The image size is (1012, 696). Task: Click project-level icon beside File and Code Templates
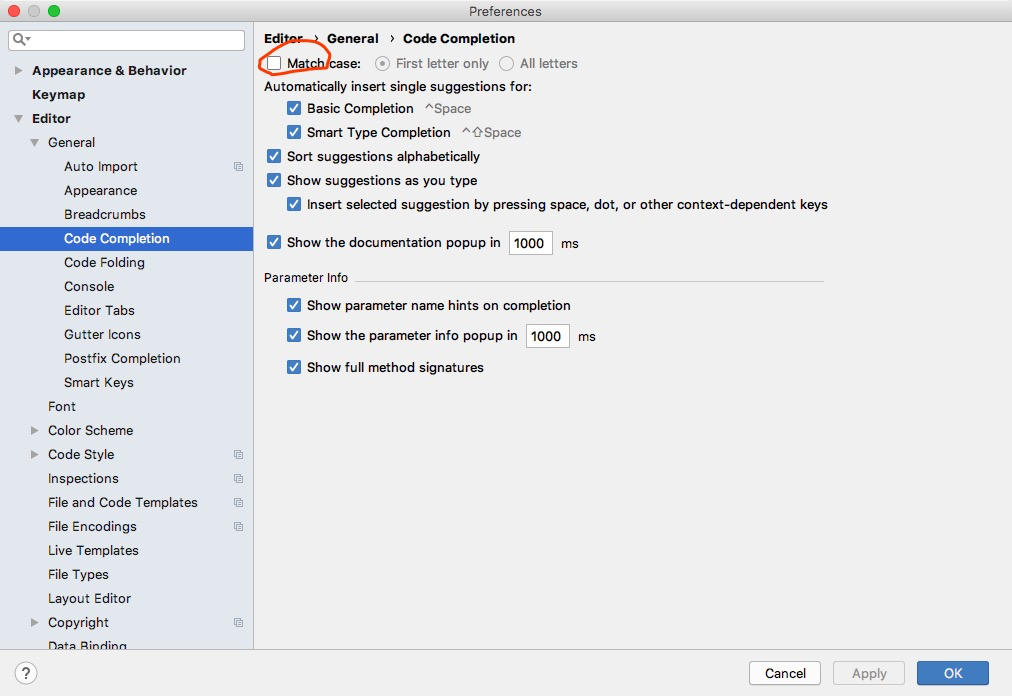(238, 502)
